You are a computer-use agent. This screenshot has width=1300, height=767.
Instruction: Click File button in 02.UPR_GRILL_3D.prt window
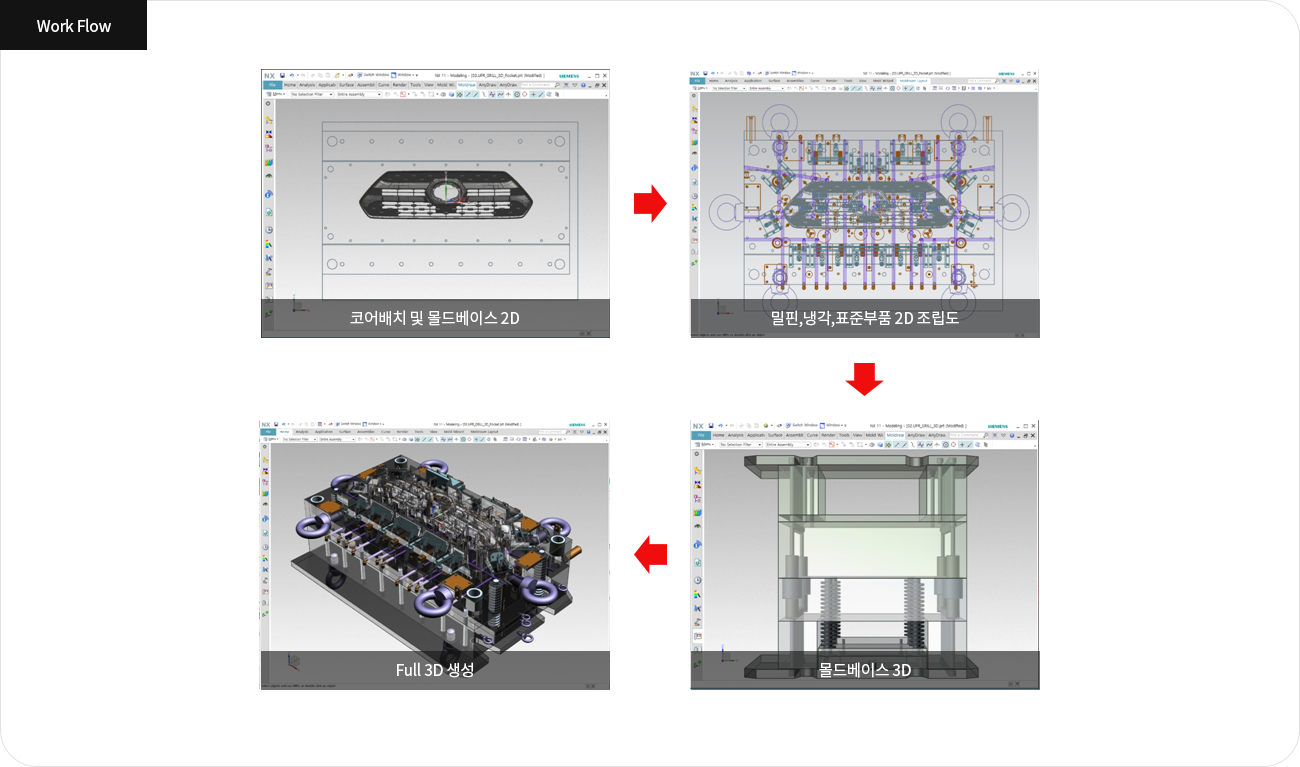click(x=701, y=435)
